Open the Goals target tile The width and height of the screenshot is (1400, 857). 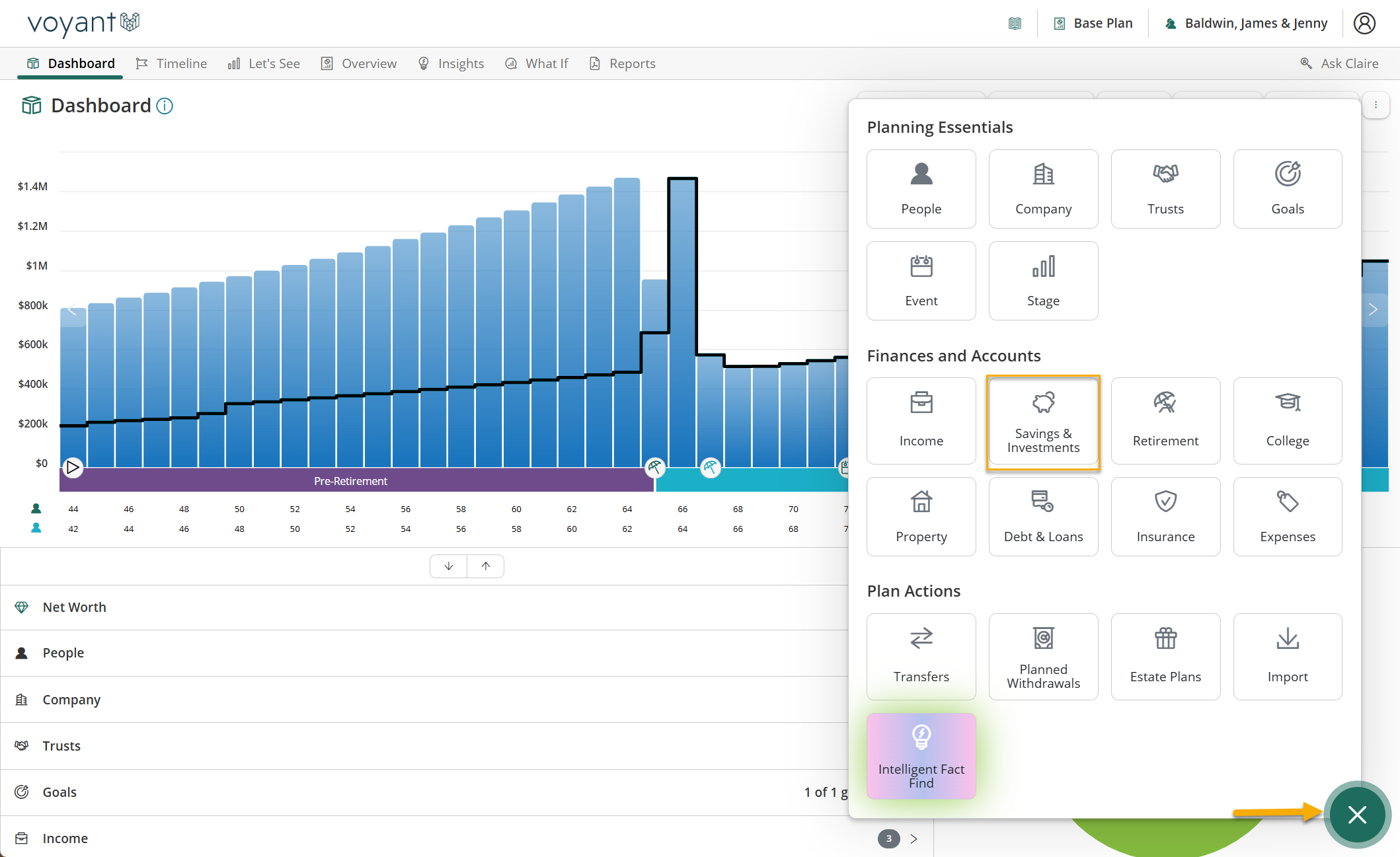pos(1288,189)
